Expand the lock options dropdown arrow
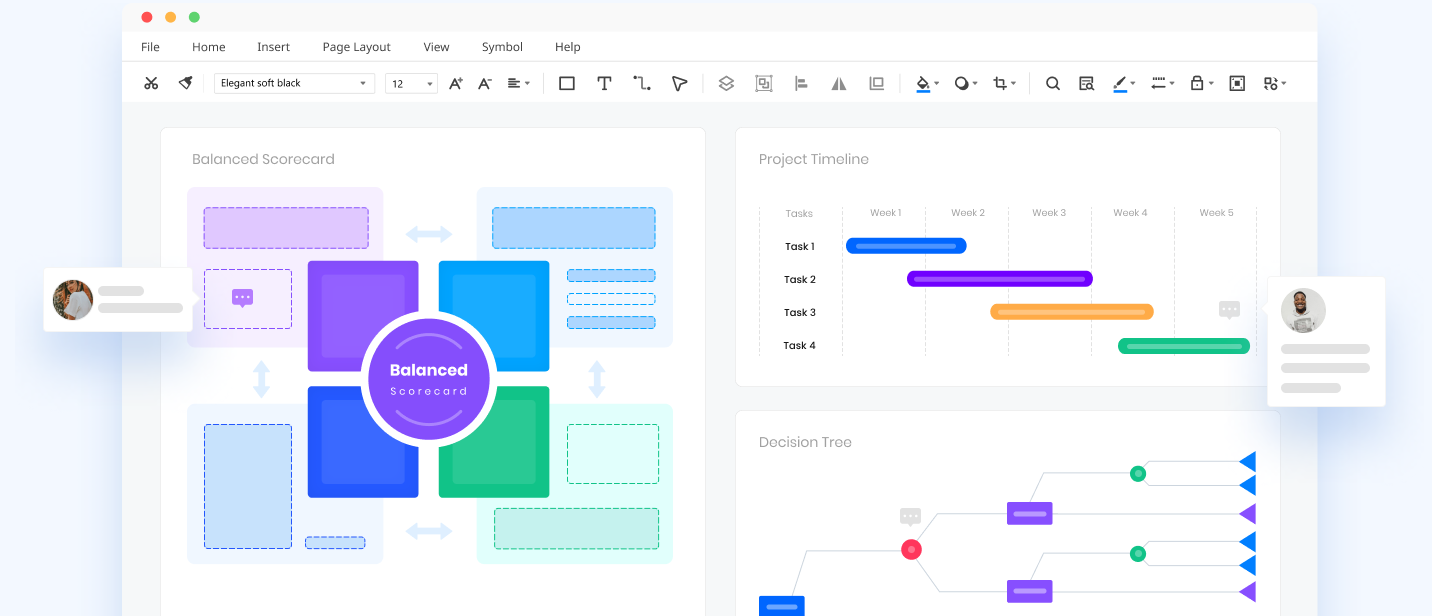Image resolution: width=1432 pixels, height=616 pixels. click(1211, 84)
